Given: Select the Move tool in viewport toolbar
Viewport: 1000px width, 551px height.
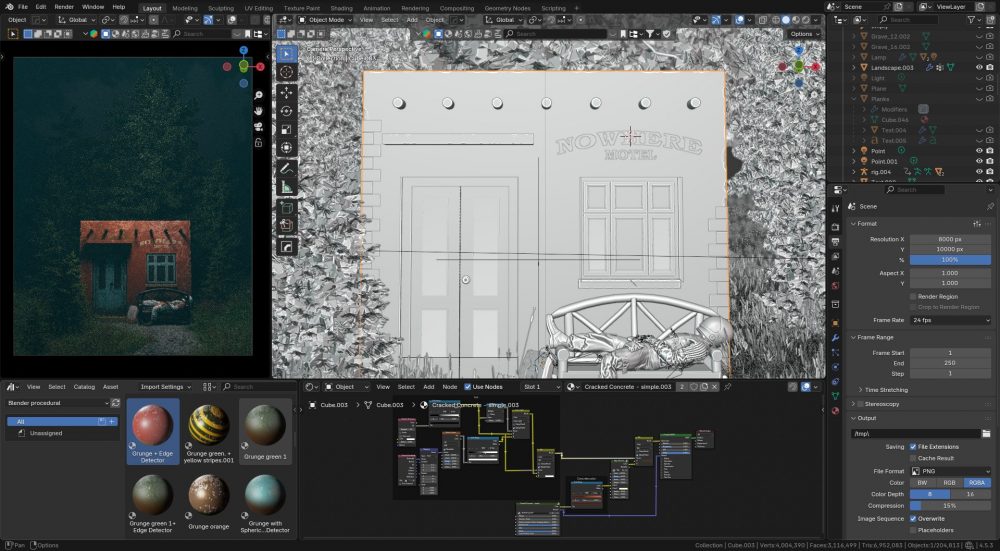Looking at the screenshot, I should (286, 92).
